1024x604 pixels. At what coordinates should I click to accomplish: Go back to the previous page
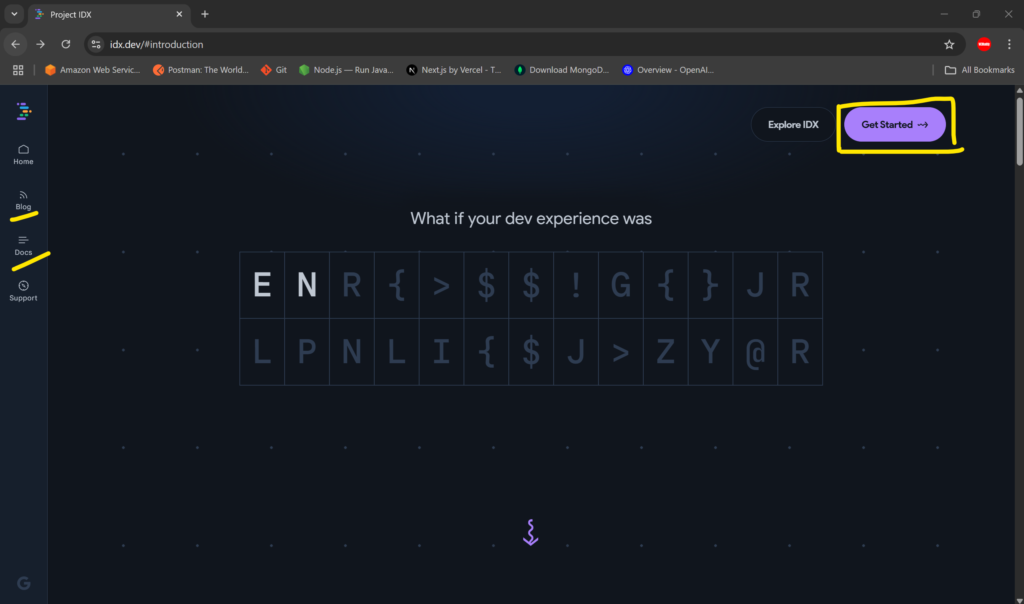point(15,44)
